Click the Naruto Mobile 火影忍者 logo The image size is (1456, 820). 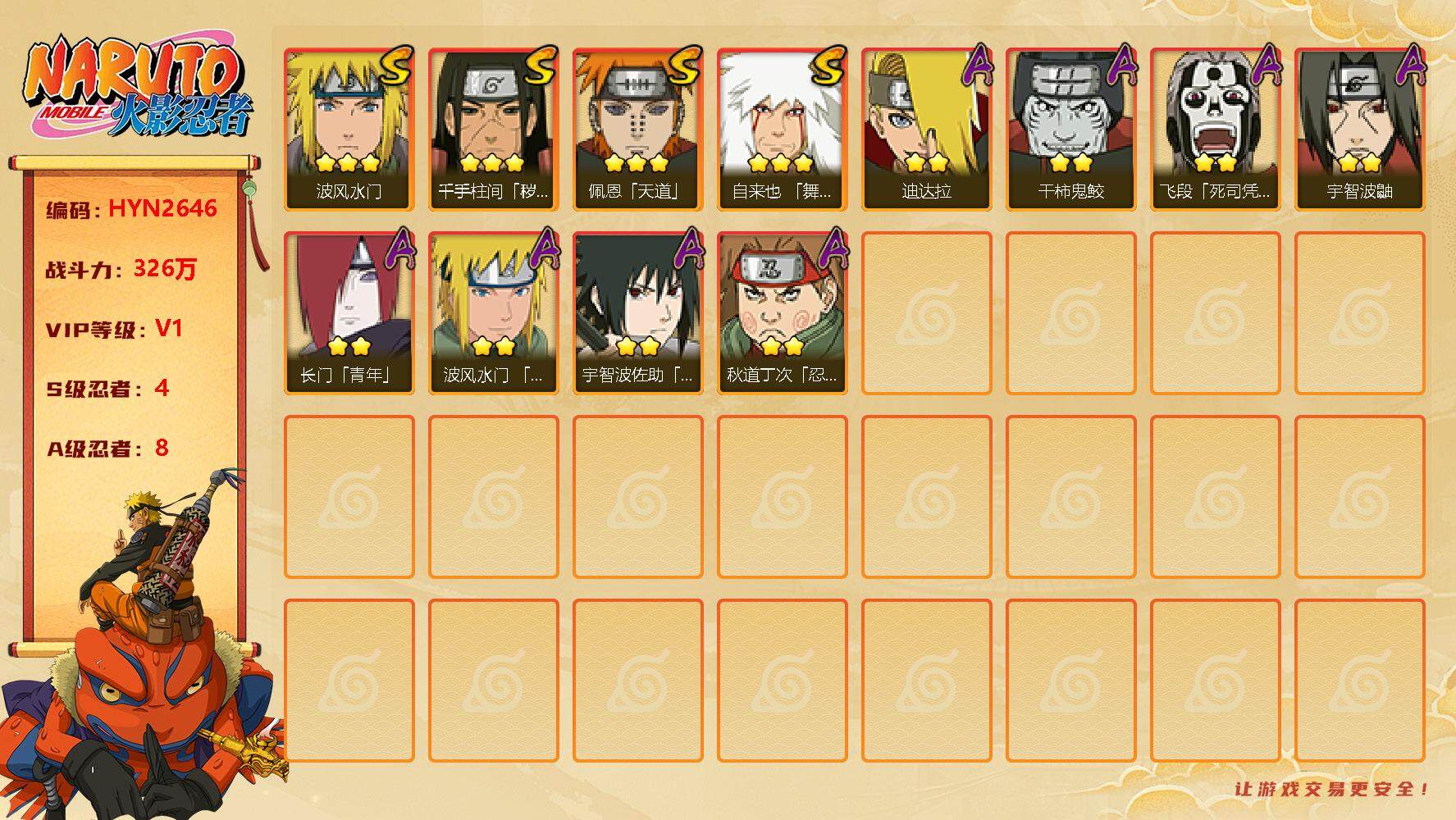tap(136, 89)
